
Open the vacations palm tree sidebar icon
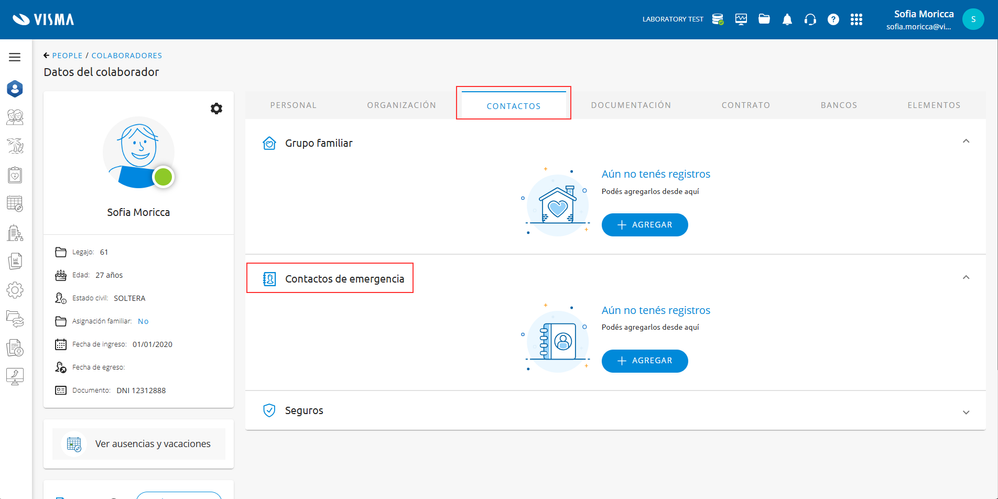point(15,146)
